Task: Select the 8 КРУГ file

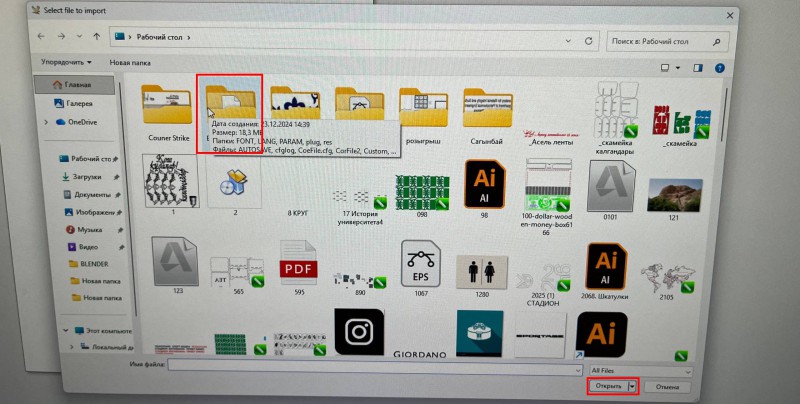Action: (297, 213)
